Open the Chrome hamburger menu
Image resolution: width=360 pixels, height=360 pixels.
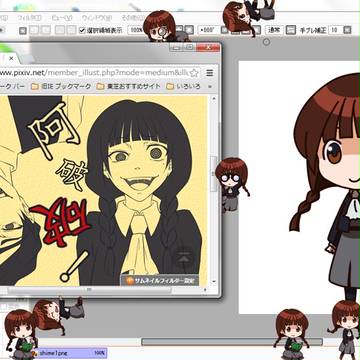pos(210,73)
